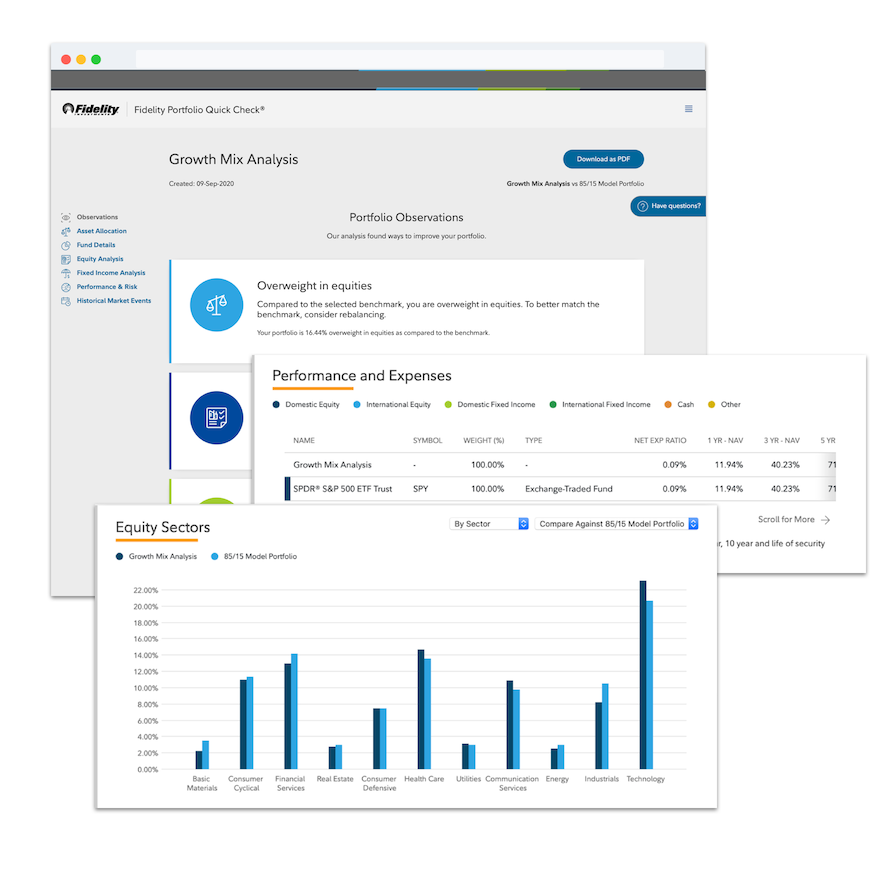Toggle Growth Mix Analysis series in chart legend
The height and width of the screenshot is (874, 885).
pyautogui.click(x=156, y=556)
